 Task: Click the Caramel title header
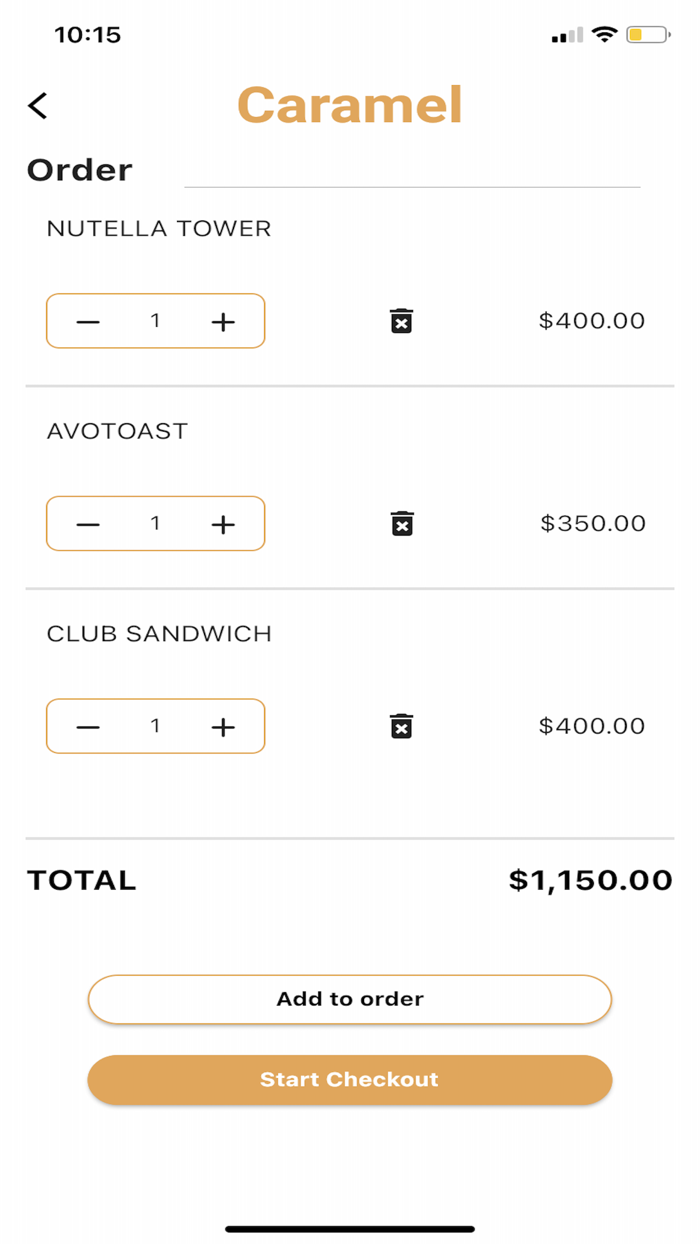[349, 105]
